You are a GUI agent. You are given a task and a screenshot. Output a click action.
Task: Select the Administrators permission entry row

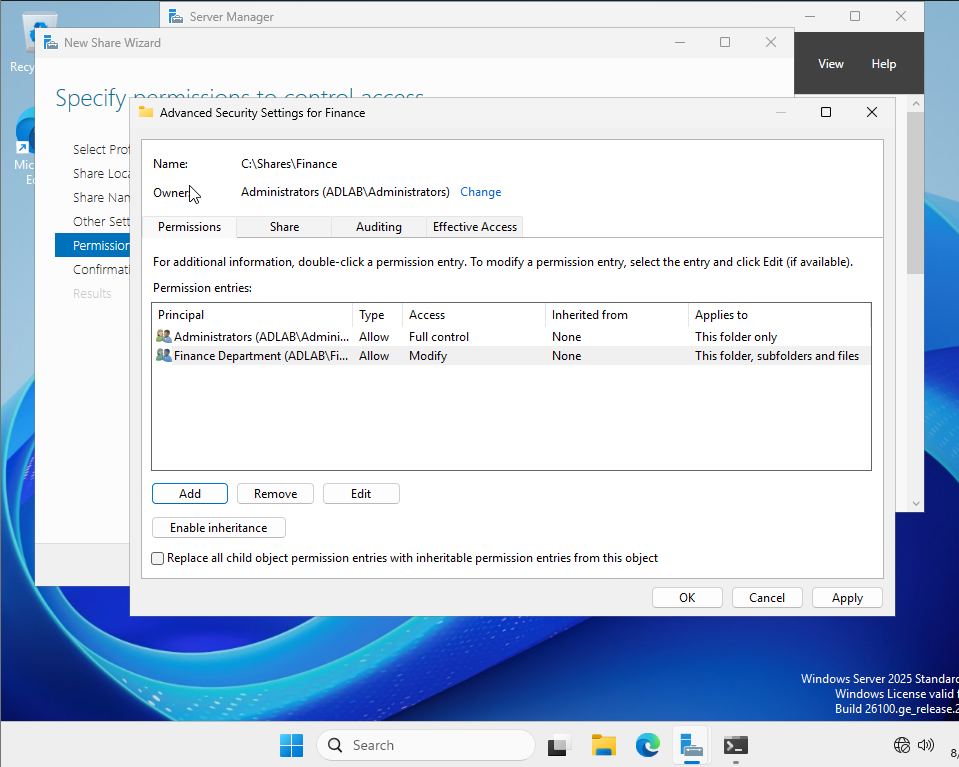[x=511, y=336]
